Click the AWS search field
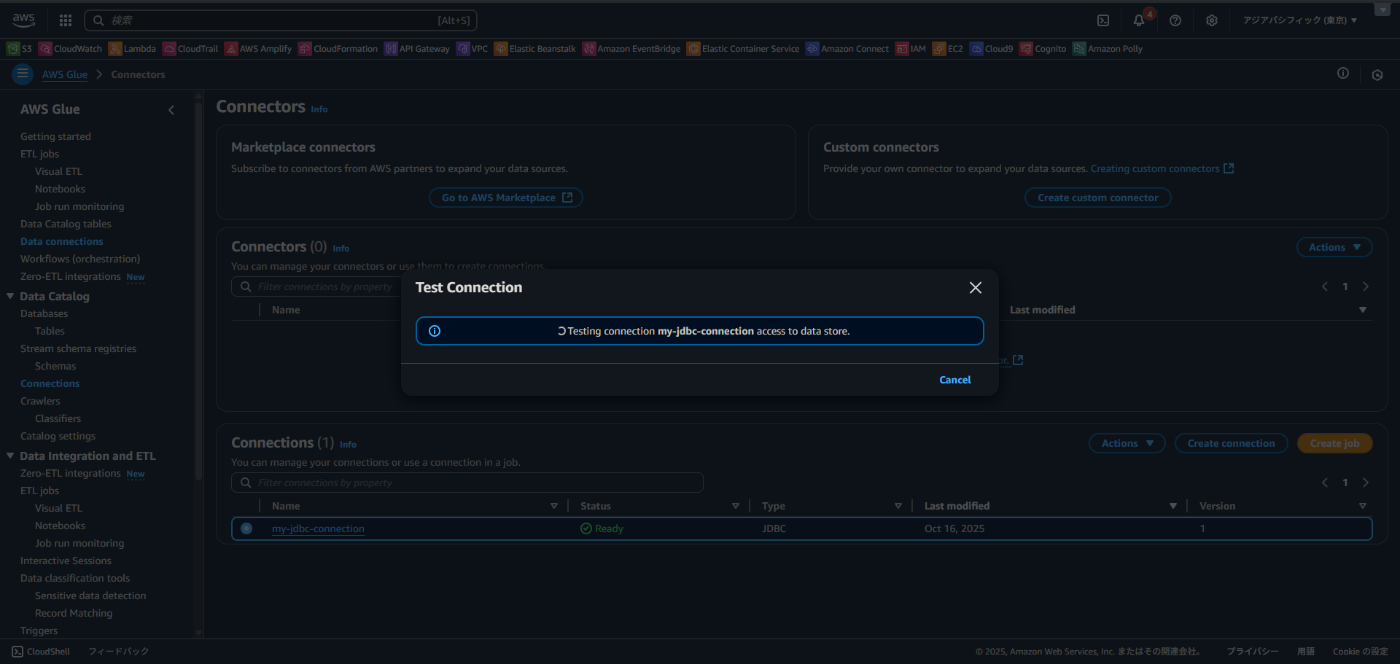 280,20
